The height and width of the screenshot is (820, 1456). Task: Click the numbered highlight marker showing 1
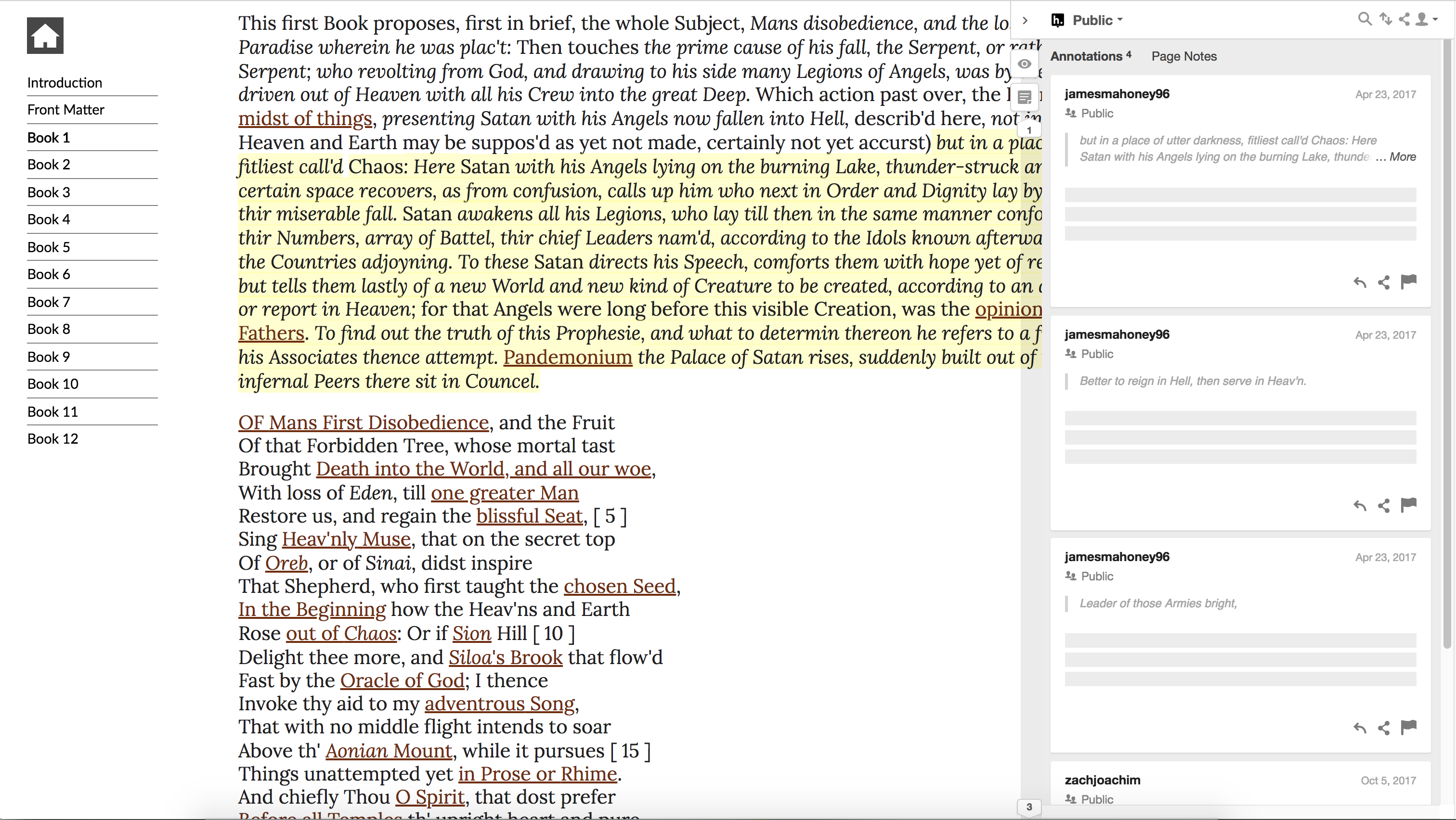click(x=1029, y=130)
